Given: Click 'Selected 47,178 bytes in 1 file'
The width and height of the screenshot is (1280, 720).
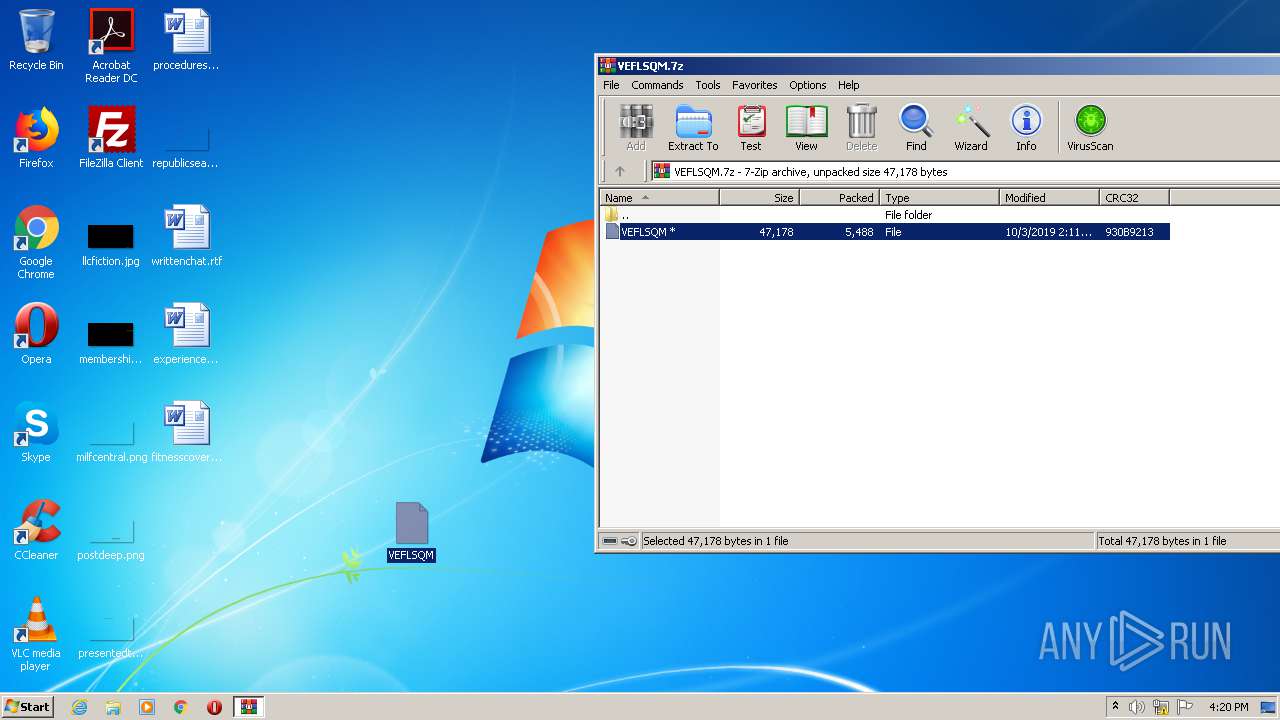Looking at the screenshot, I should [x=716, y=541].
